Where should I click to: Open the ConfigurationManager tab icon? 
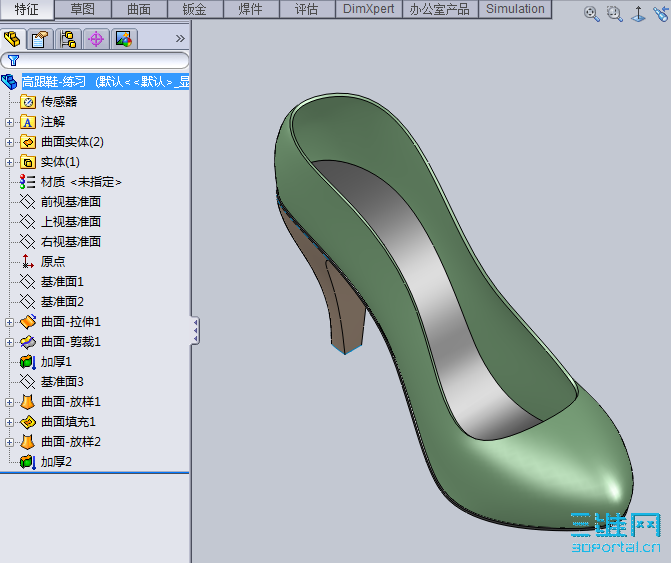(x=68, y=39)
